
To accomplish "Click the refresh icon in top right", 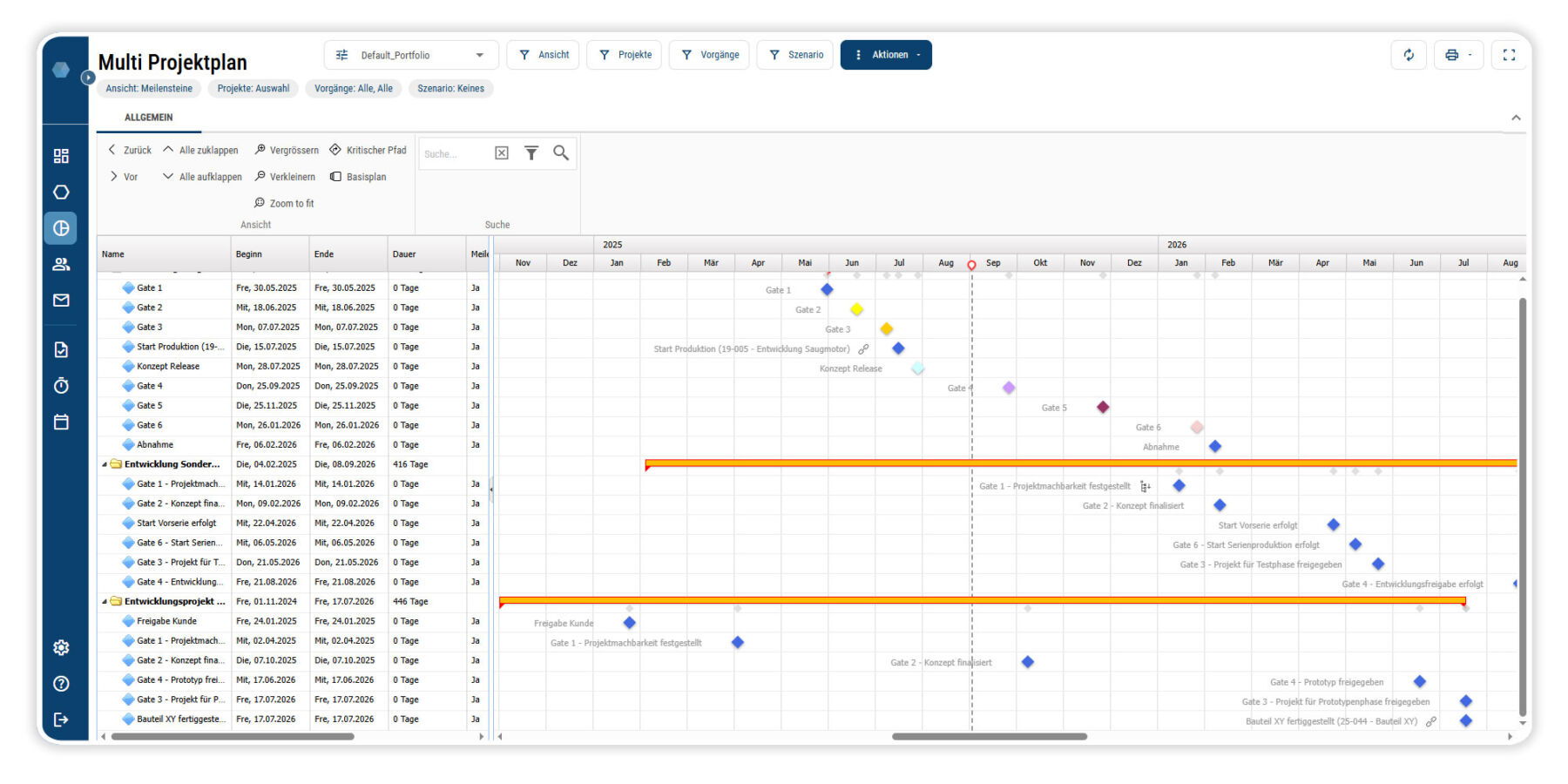I will [x=1409, y=55].
